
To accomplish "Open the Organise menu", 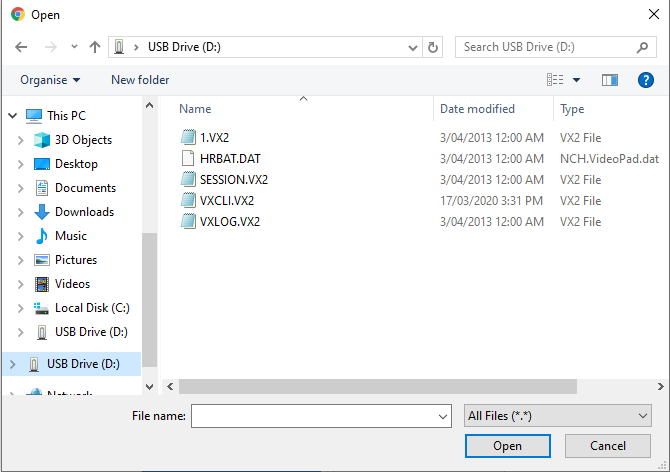I will [x=50, y=80].
